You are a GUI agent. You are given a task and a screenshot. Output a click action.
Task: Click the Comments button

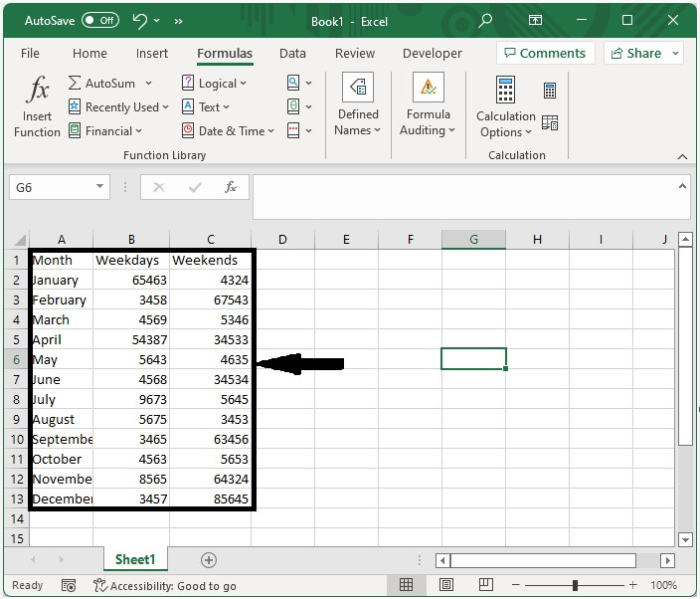click(545, 53)
